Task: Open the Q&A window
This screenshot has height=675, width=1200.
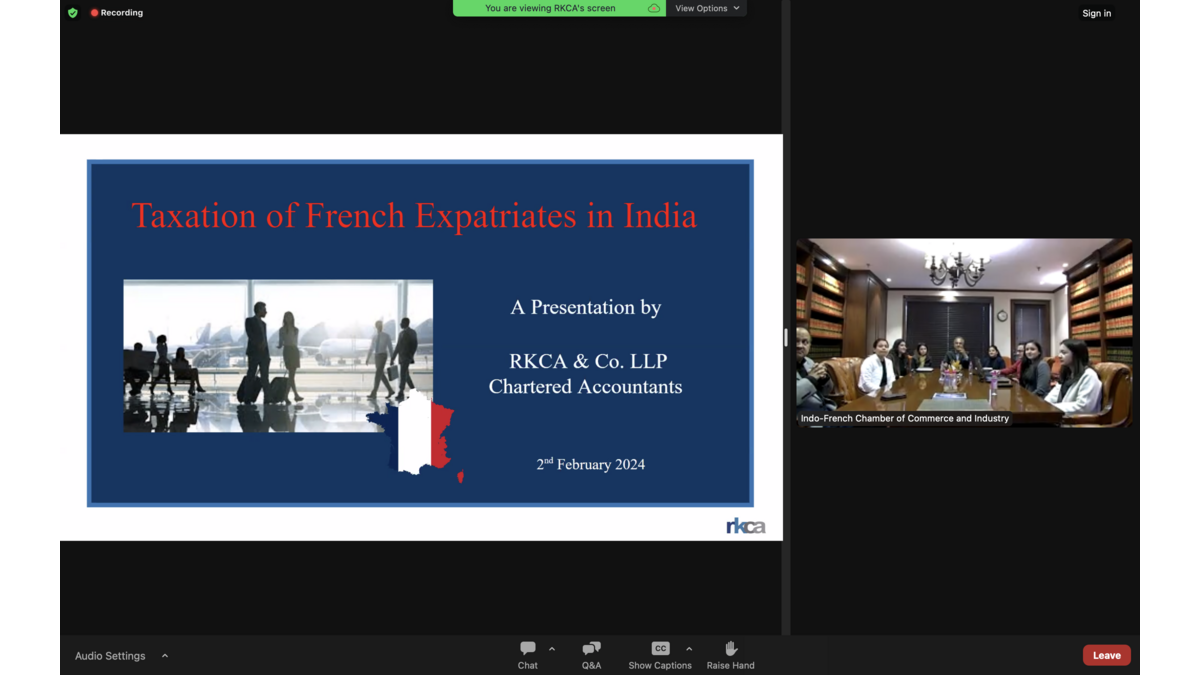Action: [x=591, y=655]
